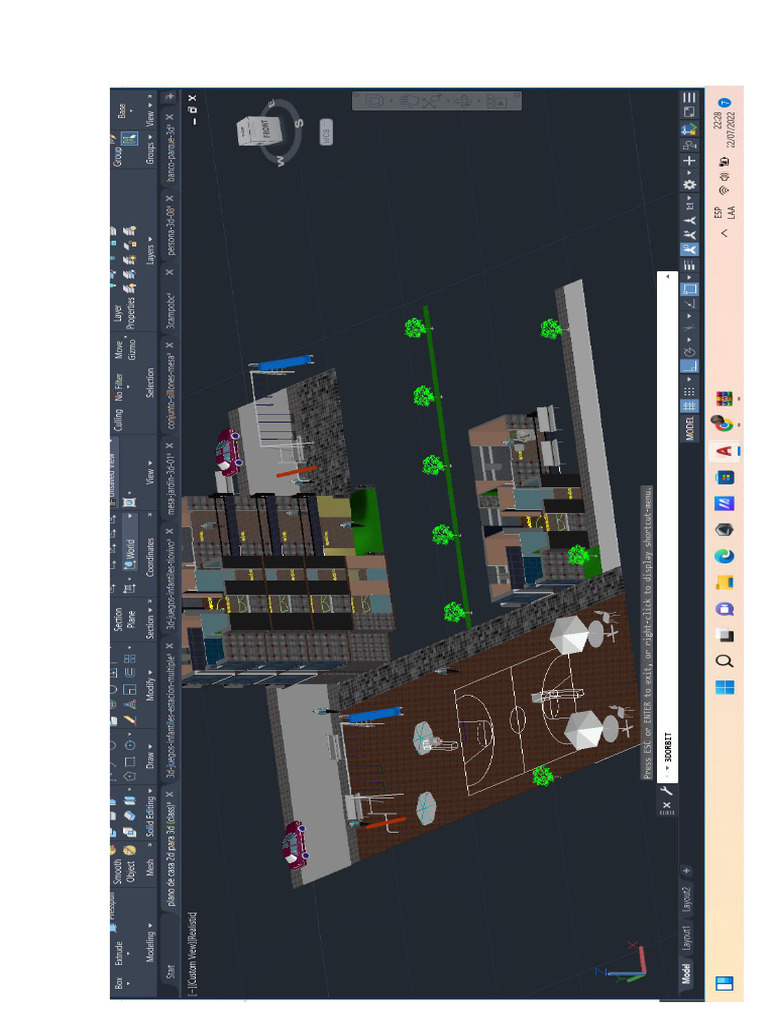The width and height of the screenshot is (768, 1024).
Task: Add a new layout with plus button
Action: (686, 871)
